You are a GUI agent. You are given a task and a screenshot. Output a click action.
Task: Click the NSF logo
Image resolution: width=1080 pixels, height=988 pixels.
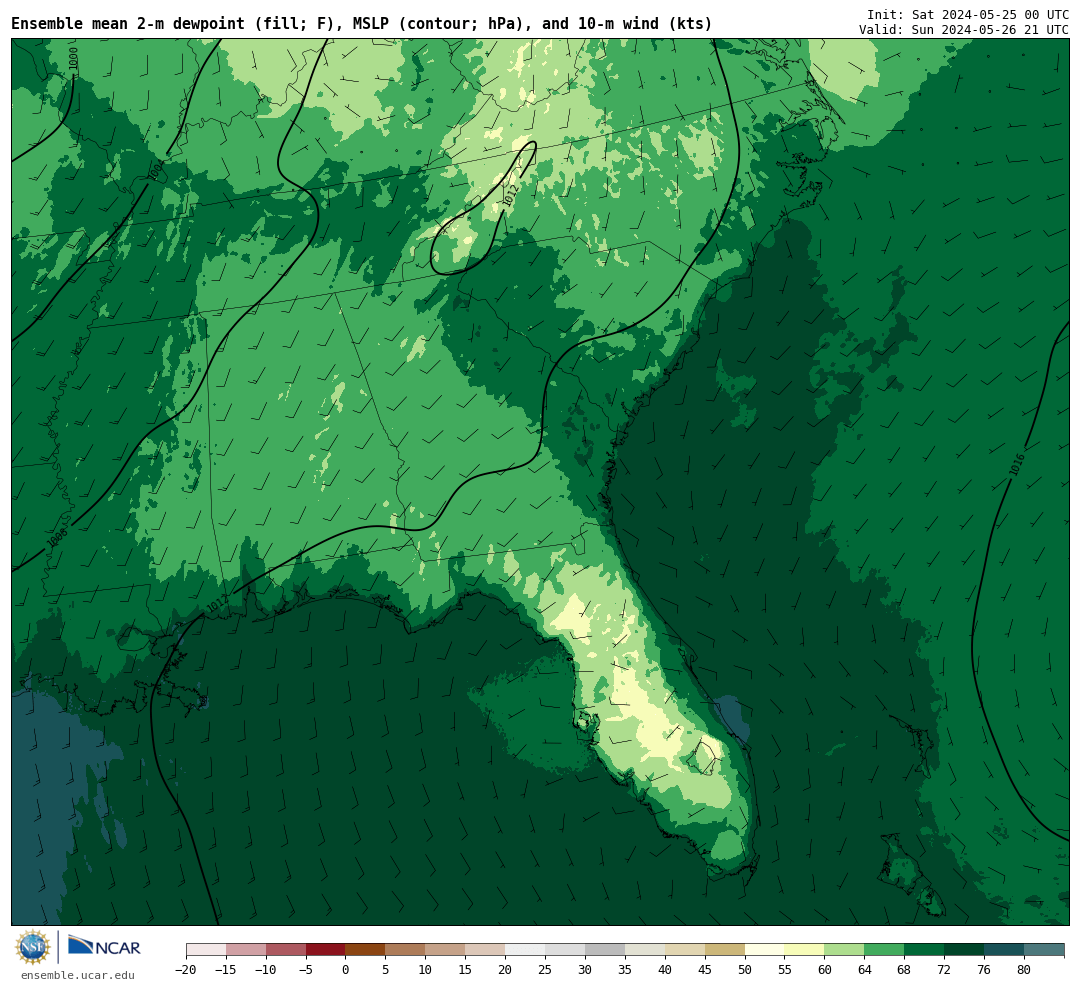[33, 947]
